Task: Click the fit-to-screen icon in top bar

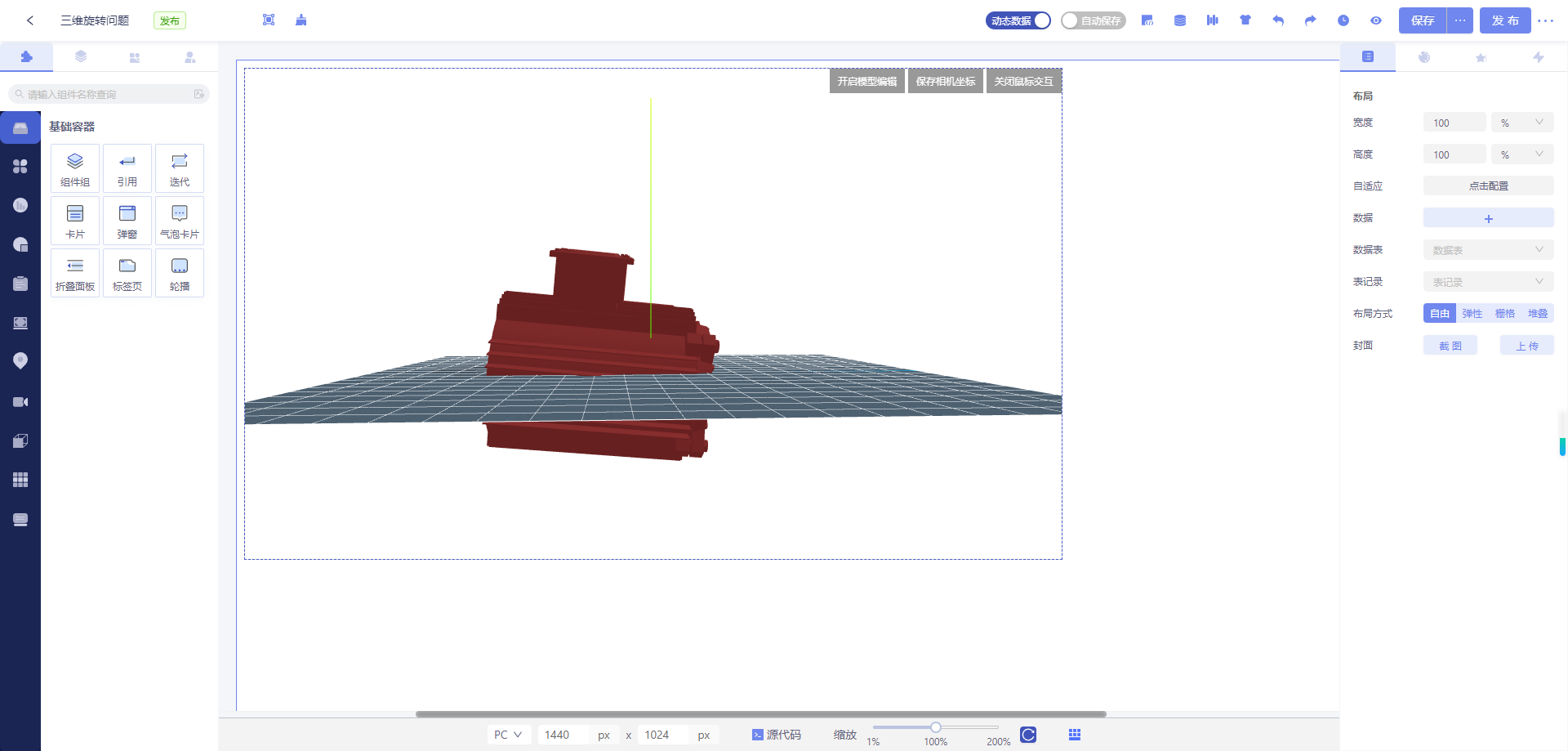Action: [x=269, y=20]
